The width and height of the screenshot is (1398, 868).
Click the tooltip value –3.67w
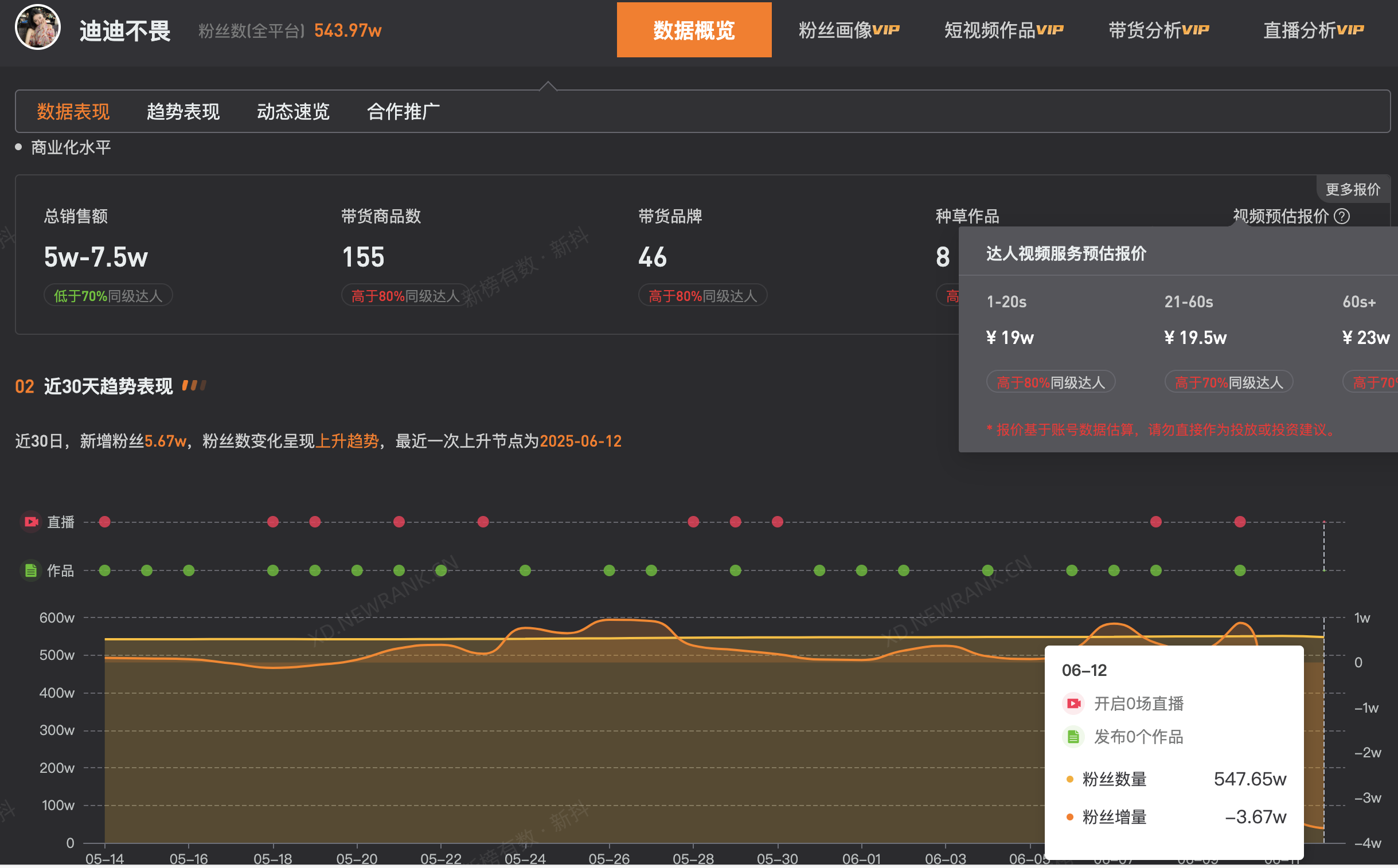coord(1256,818)
